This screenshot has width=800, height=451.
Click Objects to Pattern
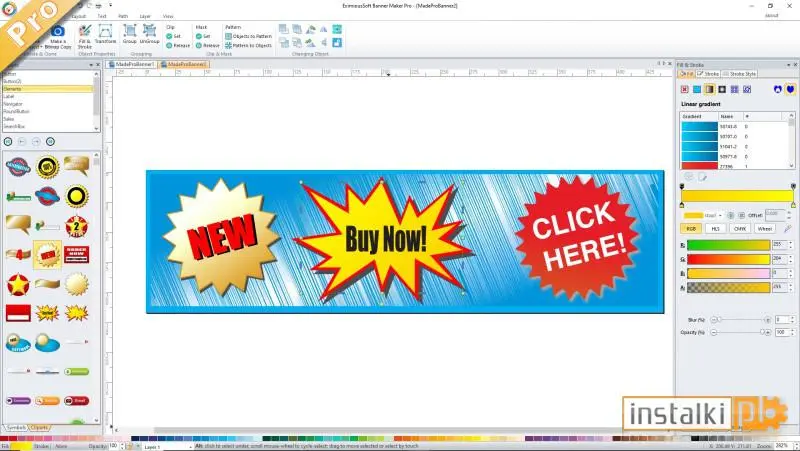pyautogui.click(x=248, y=36)
